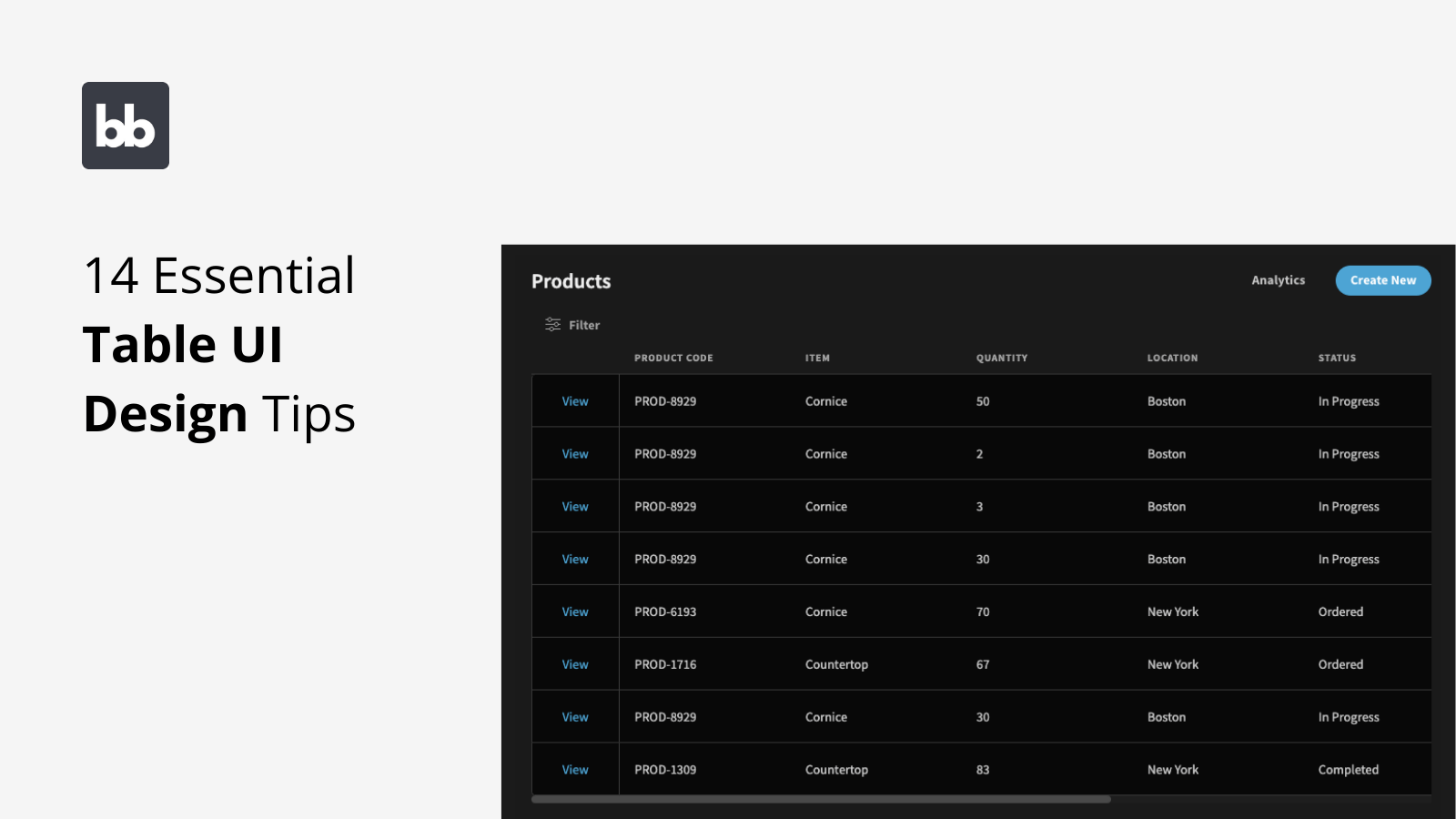This screenshot has width=1456, height=819.
Task: Sort the table by Quantity
Action: (x=1001, y=358)
